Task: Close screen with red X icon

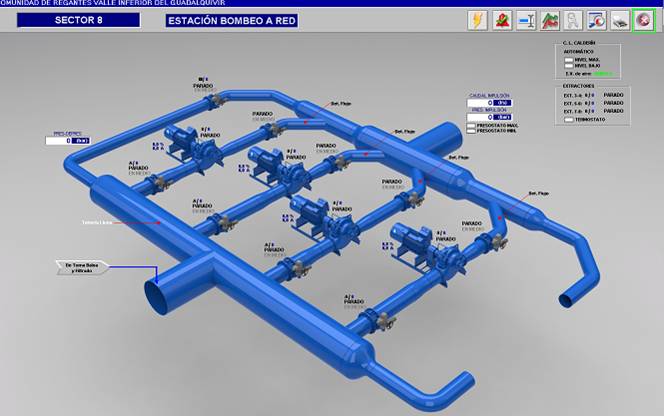Action: [644, 20]
